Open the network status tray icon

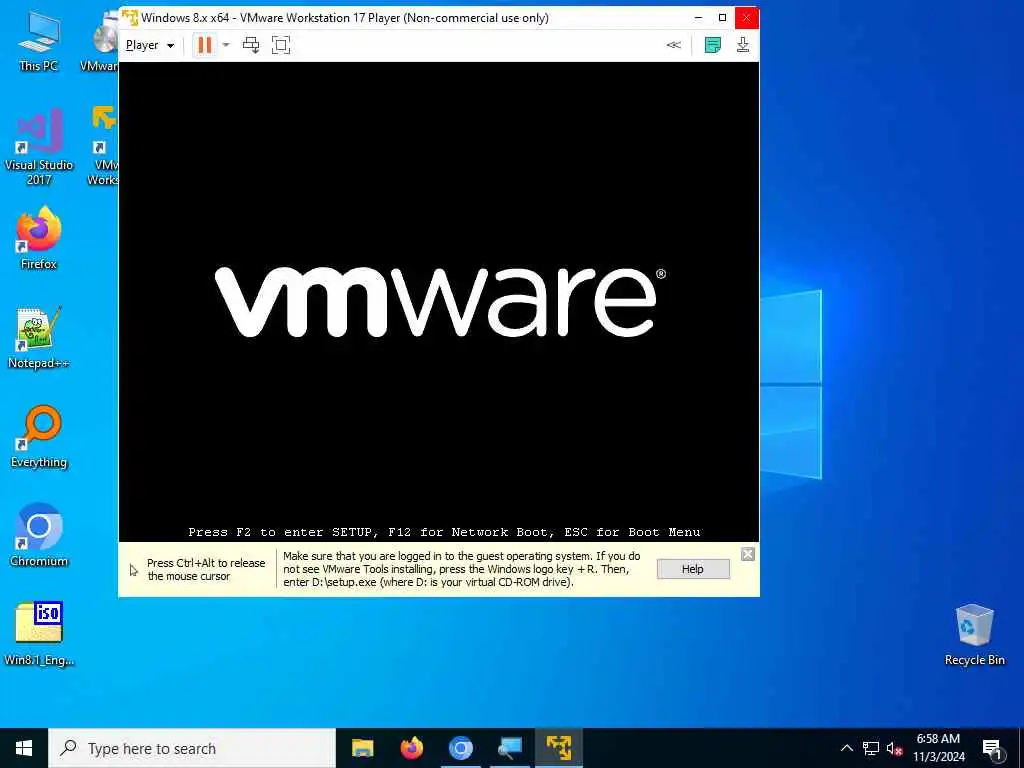(x=871, y=748)
